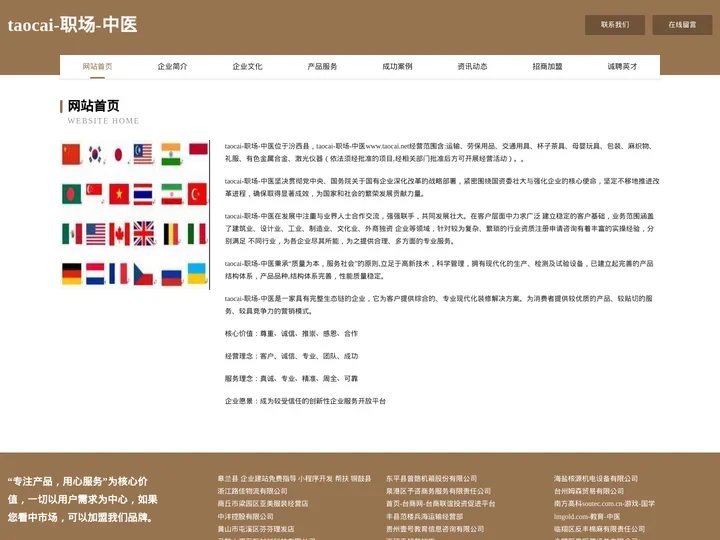Click the Thailand flag

pos(143,194)
